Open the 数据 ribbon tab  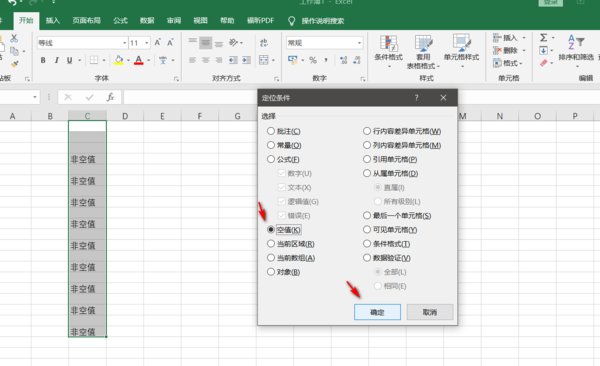click(147, 20)
